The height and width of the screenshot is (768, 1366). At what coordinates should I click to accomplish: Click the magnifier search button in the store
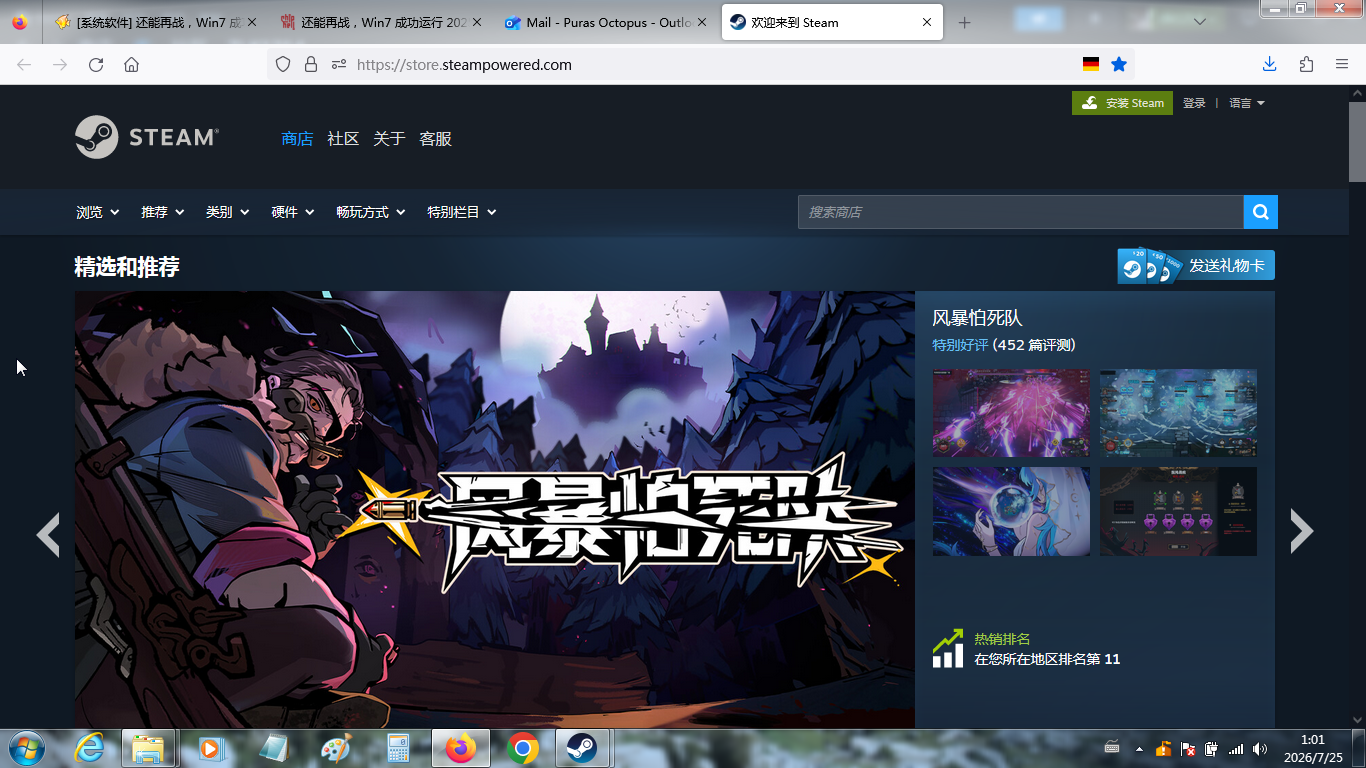coord(1260,212)
